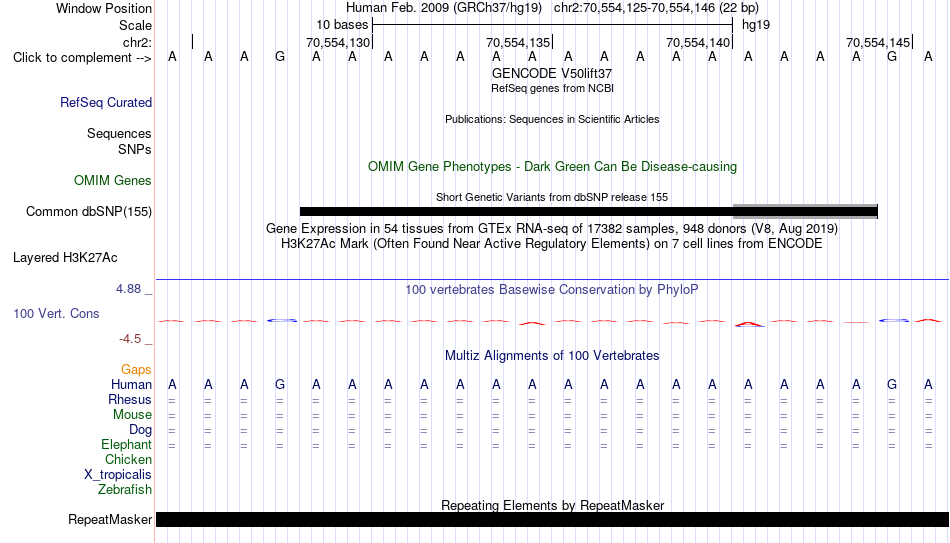The width and height of the screenshot is (950, 543).
Task: Click 'Repeating Elements by RepeatMasker' title
Action: point(552,505)
